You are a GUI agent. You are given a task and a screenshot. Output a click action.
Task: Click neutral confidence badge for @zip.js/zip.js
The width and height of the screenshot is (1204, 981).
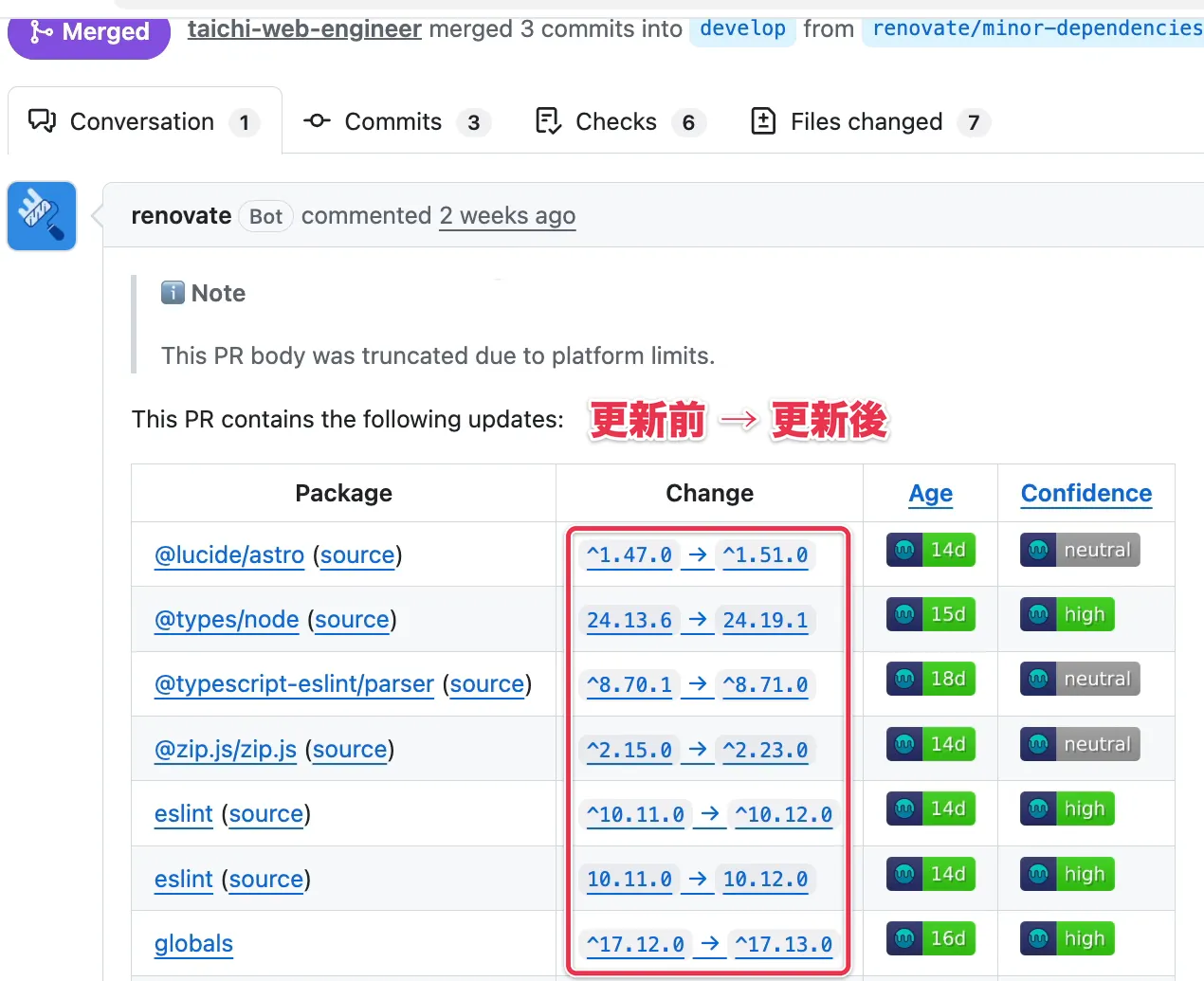[x=1080, y=744]
